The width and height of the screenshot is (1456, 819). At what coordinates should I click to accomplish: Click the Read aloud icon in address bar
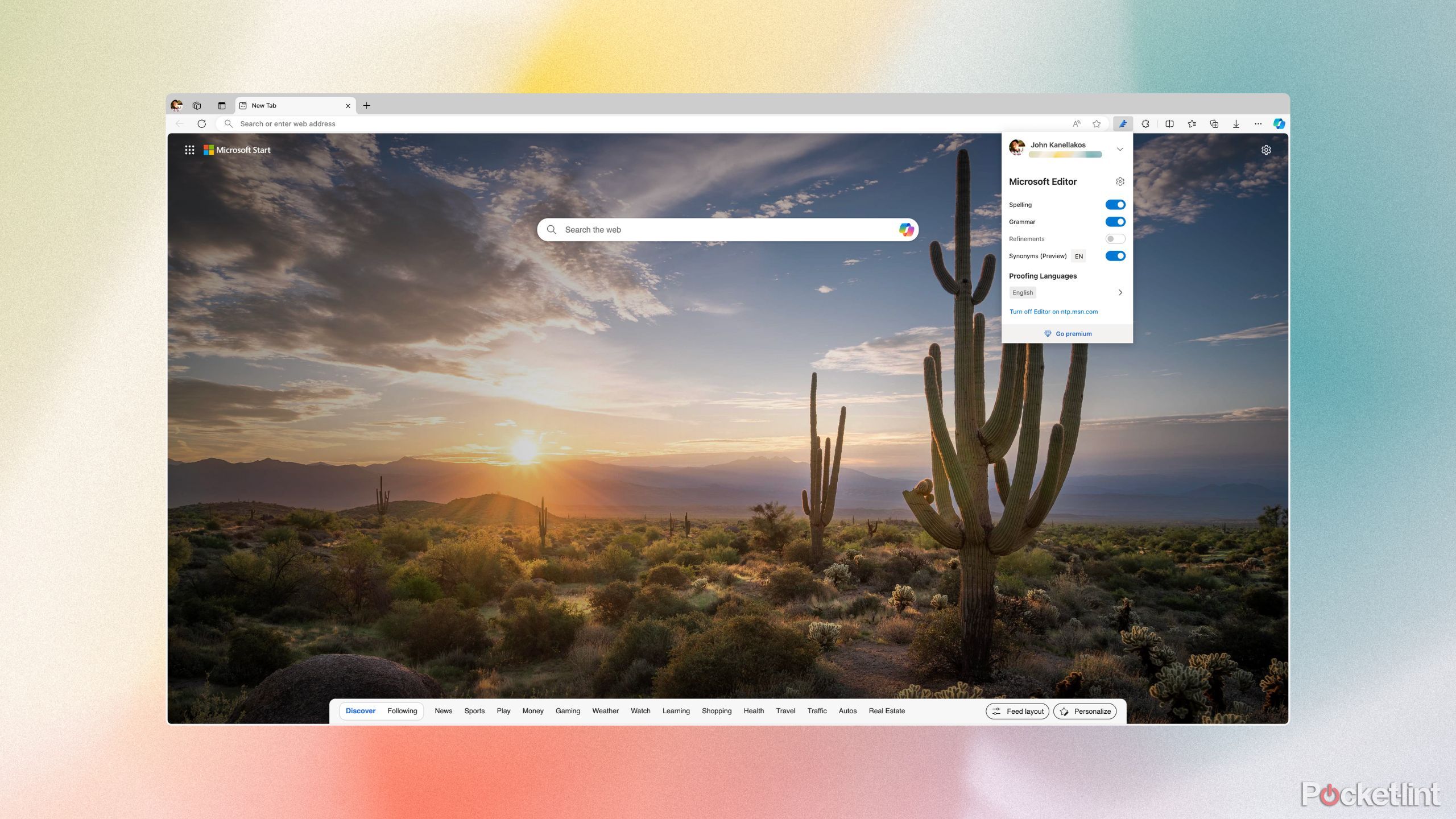click(x=1076, y=123)
